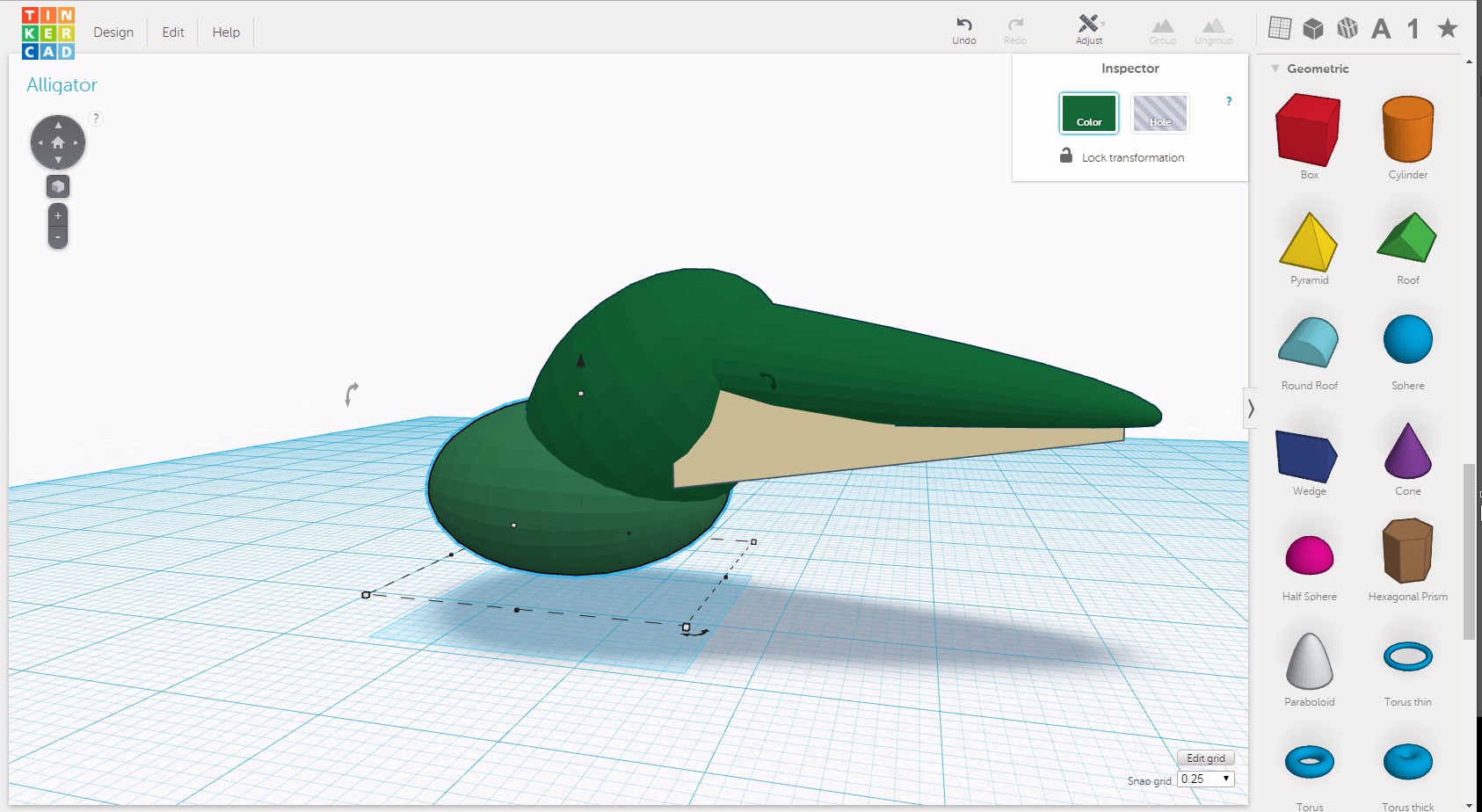Zoom out with the minus button
Viewport: 1482px width, 812px height.
58,237
